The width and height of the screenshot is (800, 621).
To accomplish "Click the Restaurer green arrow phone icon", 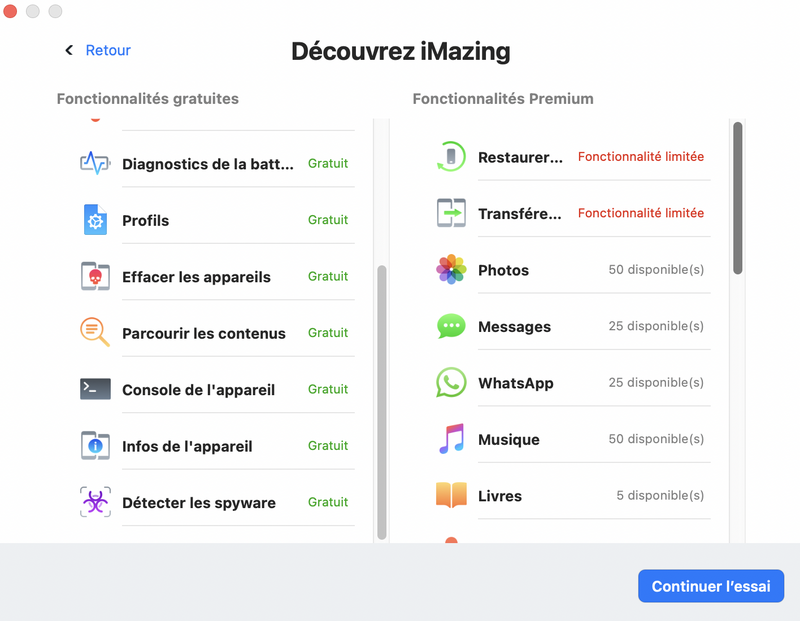I will pyautogui.click(x=451, y=156).
